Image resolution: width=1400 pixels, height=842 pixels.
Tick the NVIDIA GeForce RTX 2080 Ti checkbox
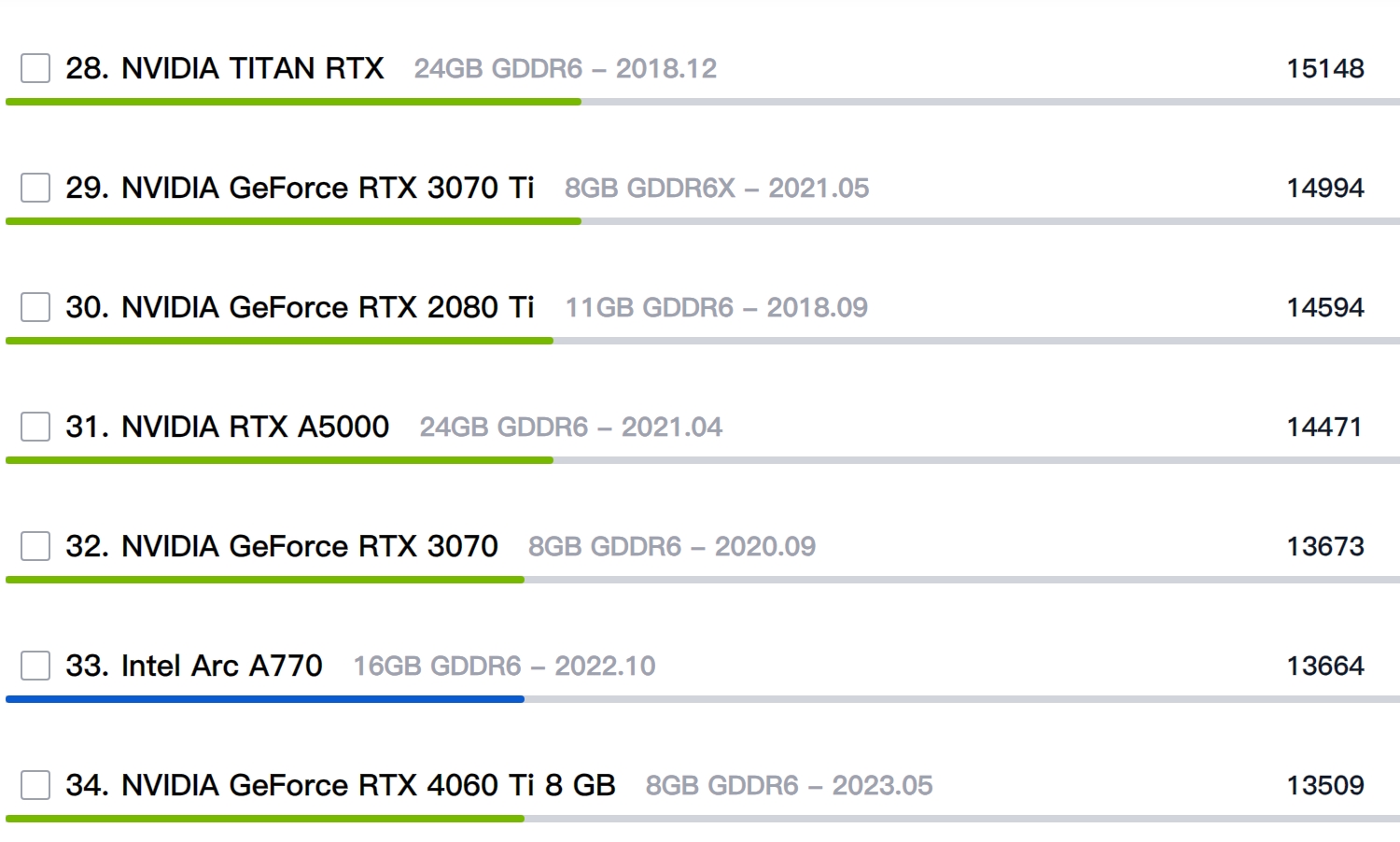(x=35, y=307)
